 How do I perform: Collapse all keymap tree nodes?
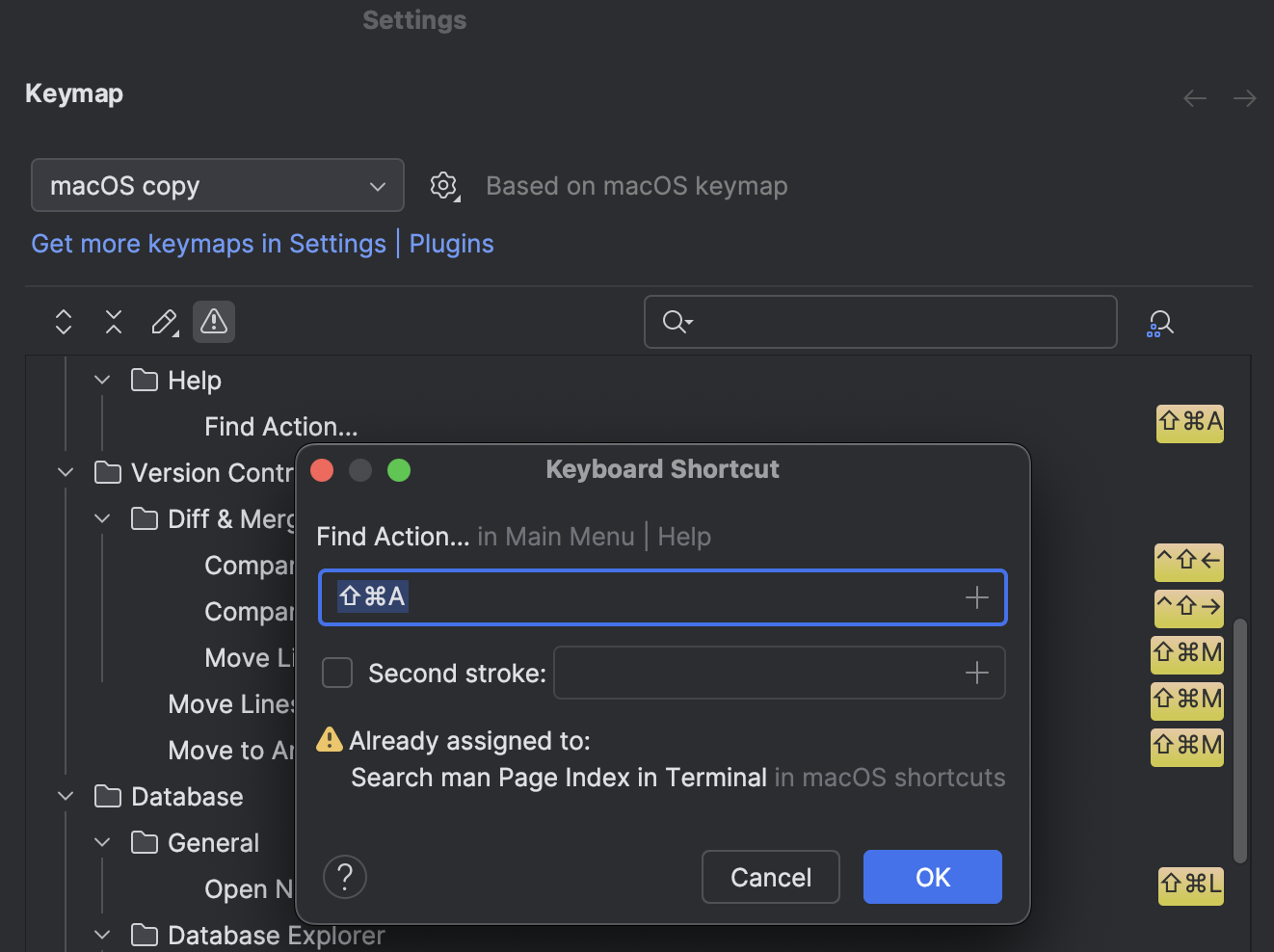tap(113, 322)
